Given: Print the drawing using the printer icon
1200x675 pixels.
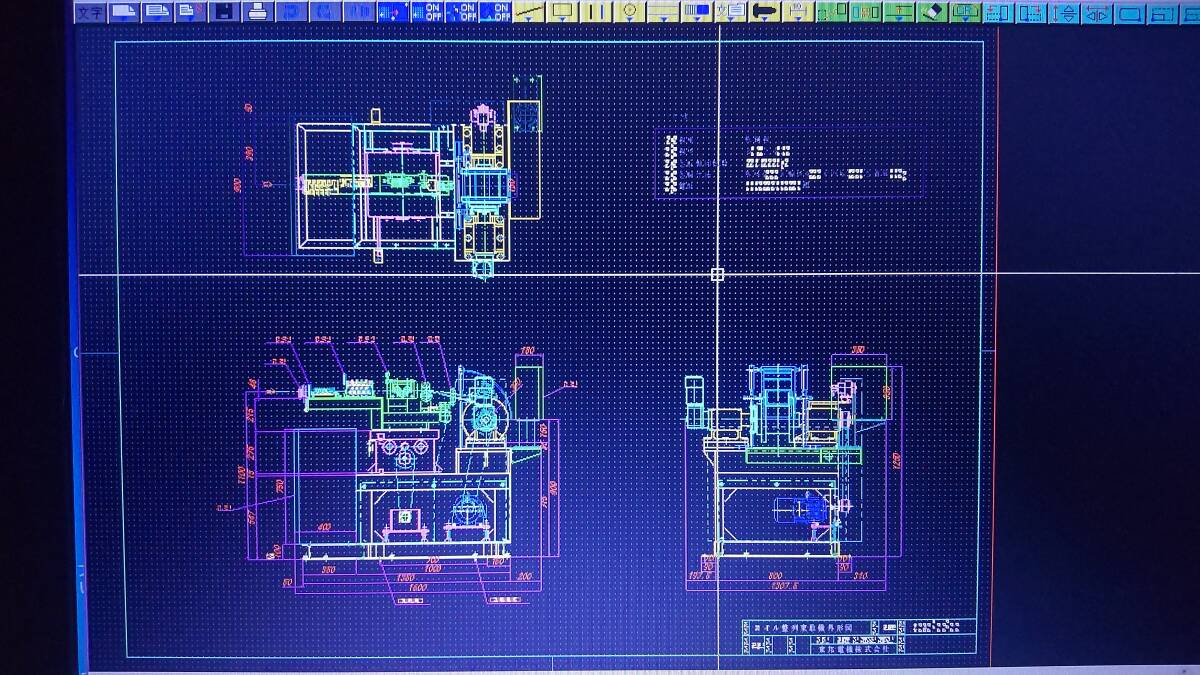Looking at the screenshot, I should click(x=256, y=12).
